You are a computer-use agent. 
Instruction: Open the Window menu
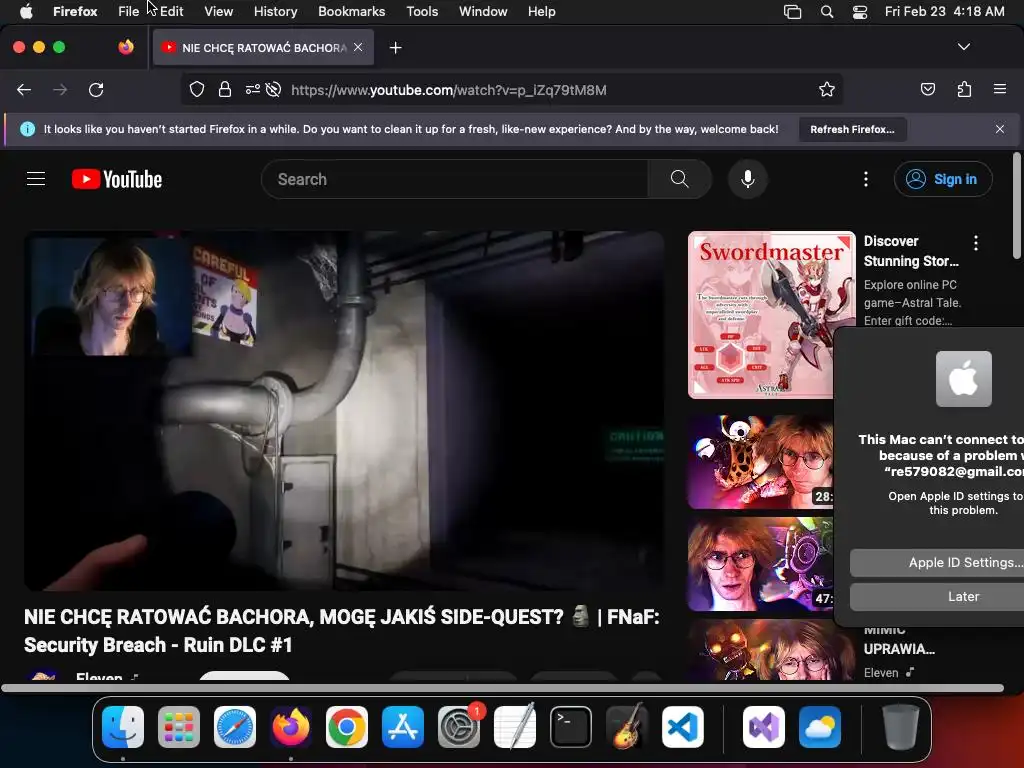pos(483,11)
